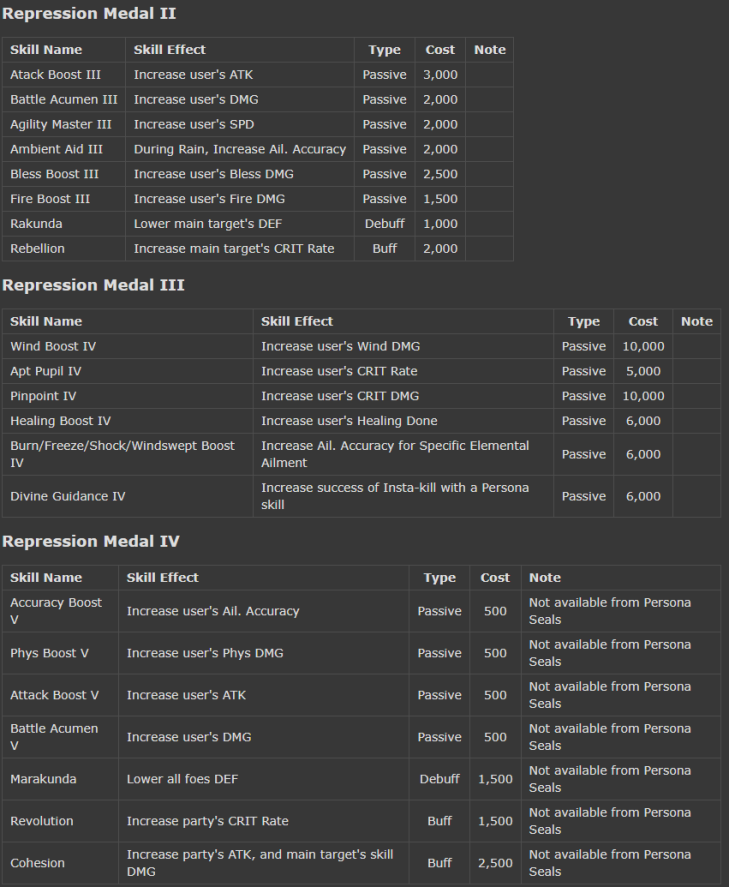Select 'Wind Boost IV' skill name
This screenshot has width=729, height=887.
point(53,346)
